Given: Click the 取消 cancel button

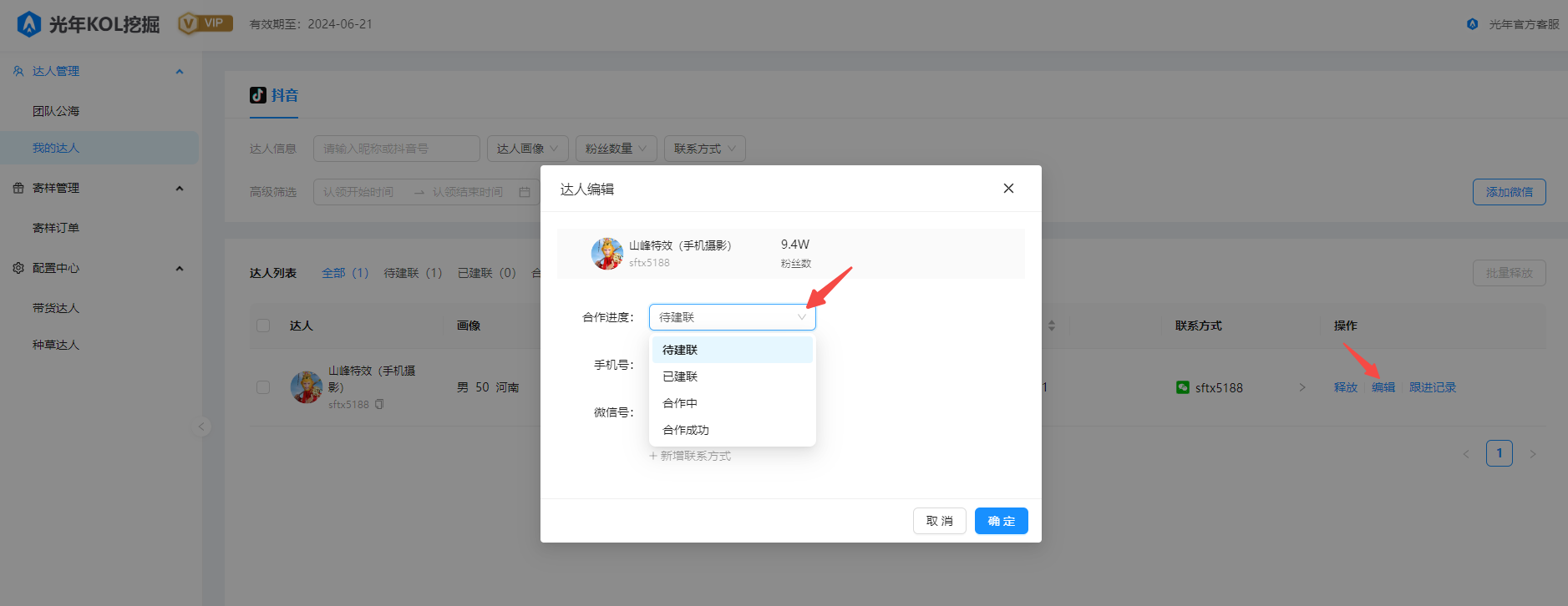Looking at the screenshot, I should tap(939, 521).
